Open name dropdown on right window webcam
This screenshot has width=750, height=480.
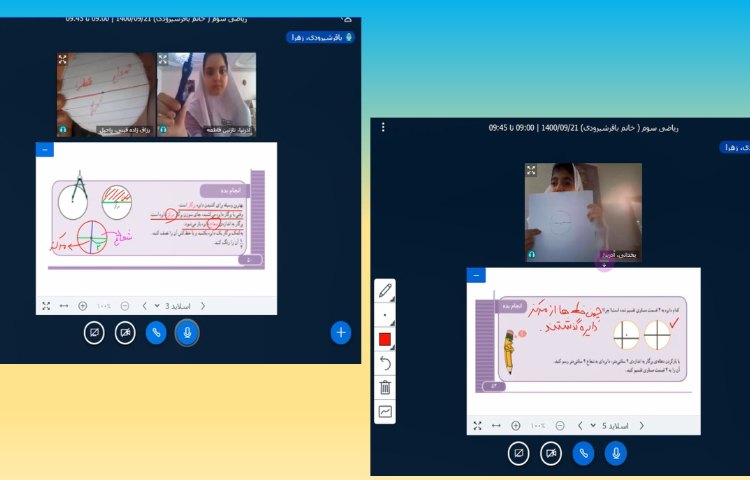point(620,255)
